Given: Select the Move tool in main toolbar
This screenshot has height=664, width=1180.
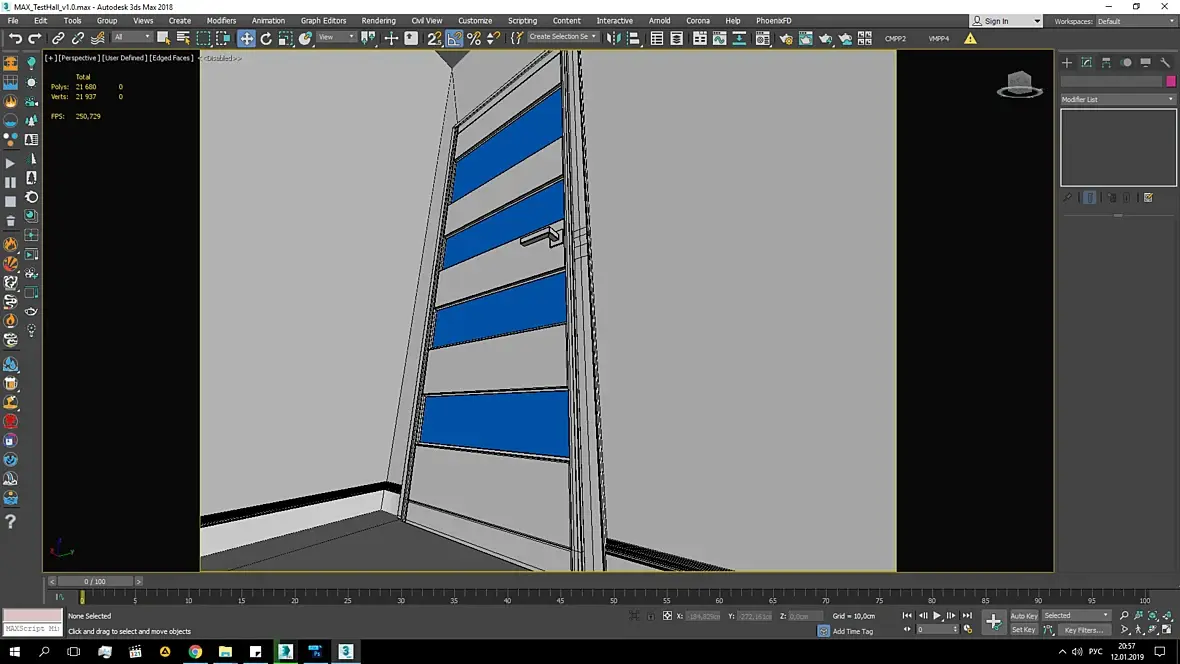Looking at the screenshot, I should click(246, 38).
